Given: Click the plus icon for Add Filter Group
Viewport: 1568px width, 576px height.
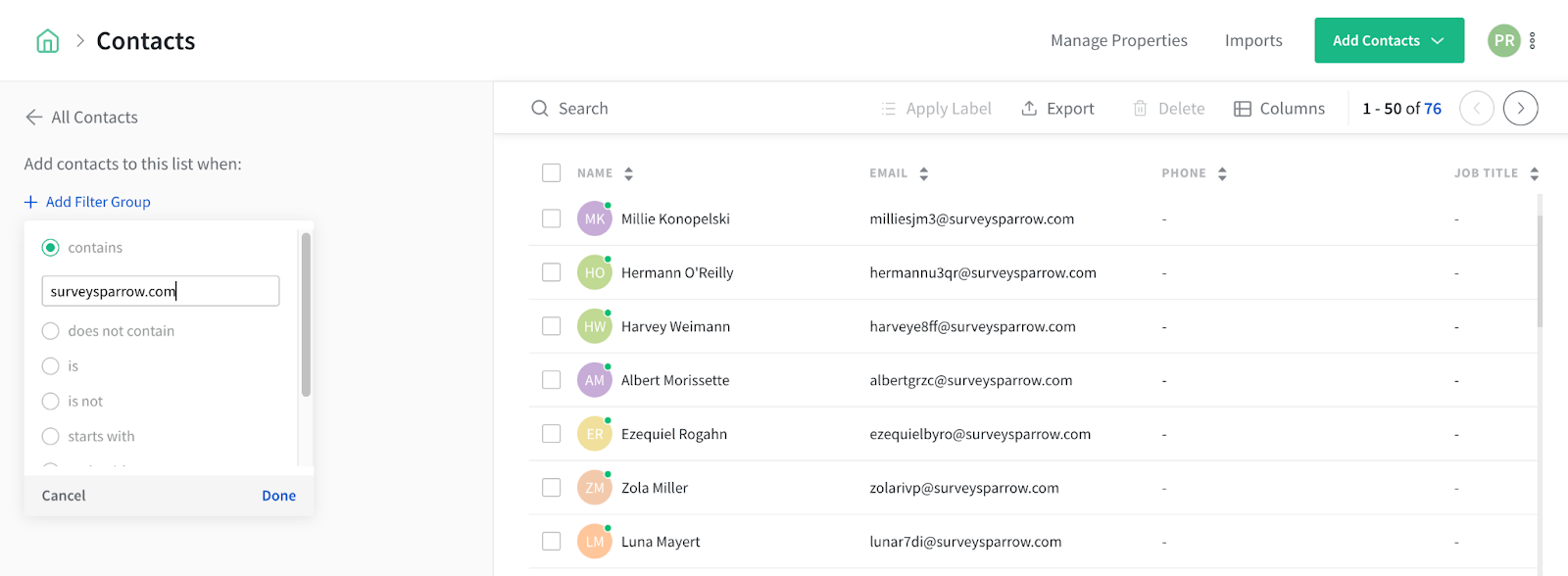Looking at the screenshot, I should (30, 202).
